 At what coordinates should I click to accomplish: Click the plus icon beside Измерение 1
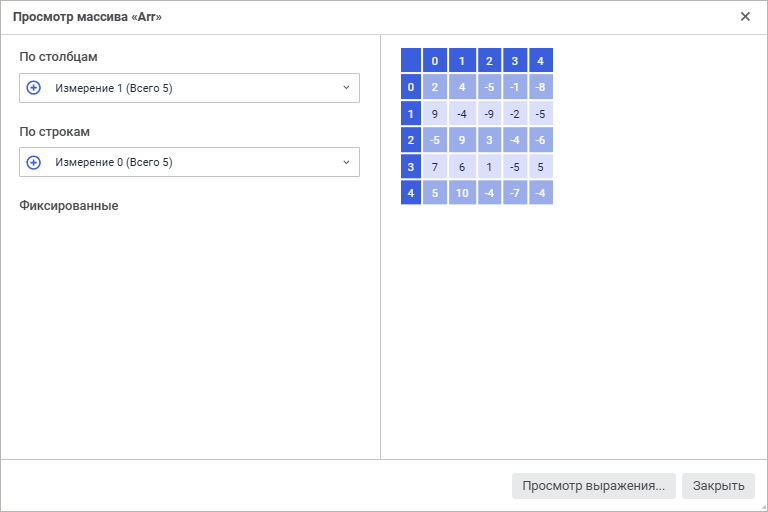tap(33, 88)
